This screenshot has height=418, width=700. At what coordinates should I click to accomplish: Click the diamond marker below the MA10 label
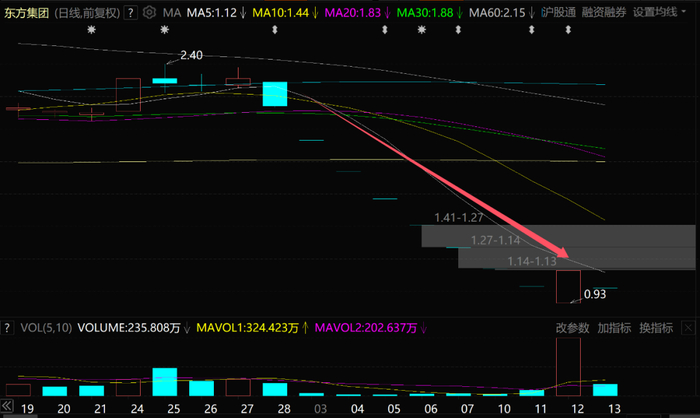(x=273, y=31)
